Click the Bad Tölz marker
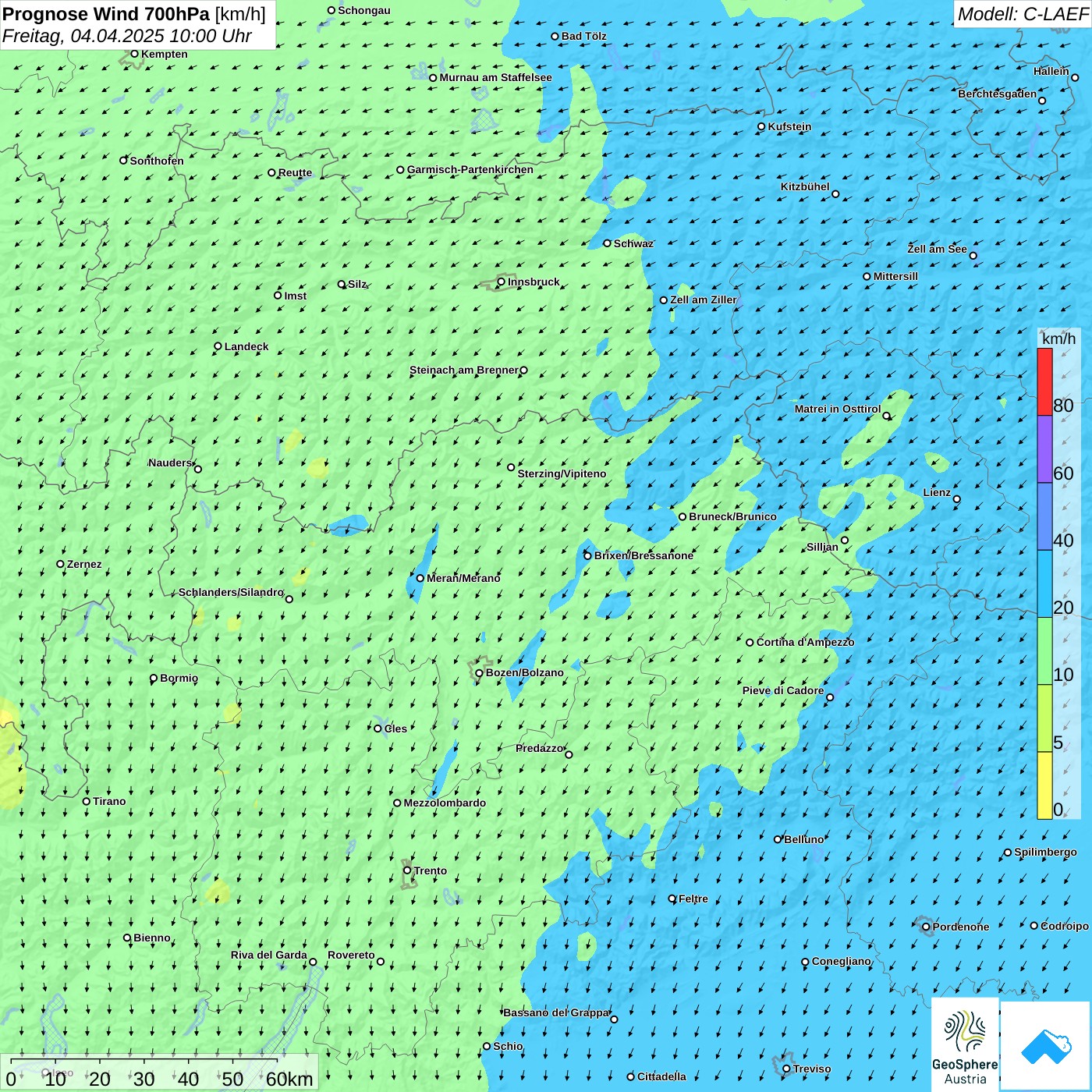 pos(555,36)
